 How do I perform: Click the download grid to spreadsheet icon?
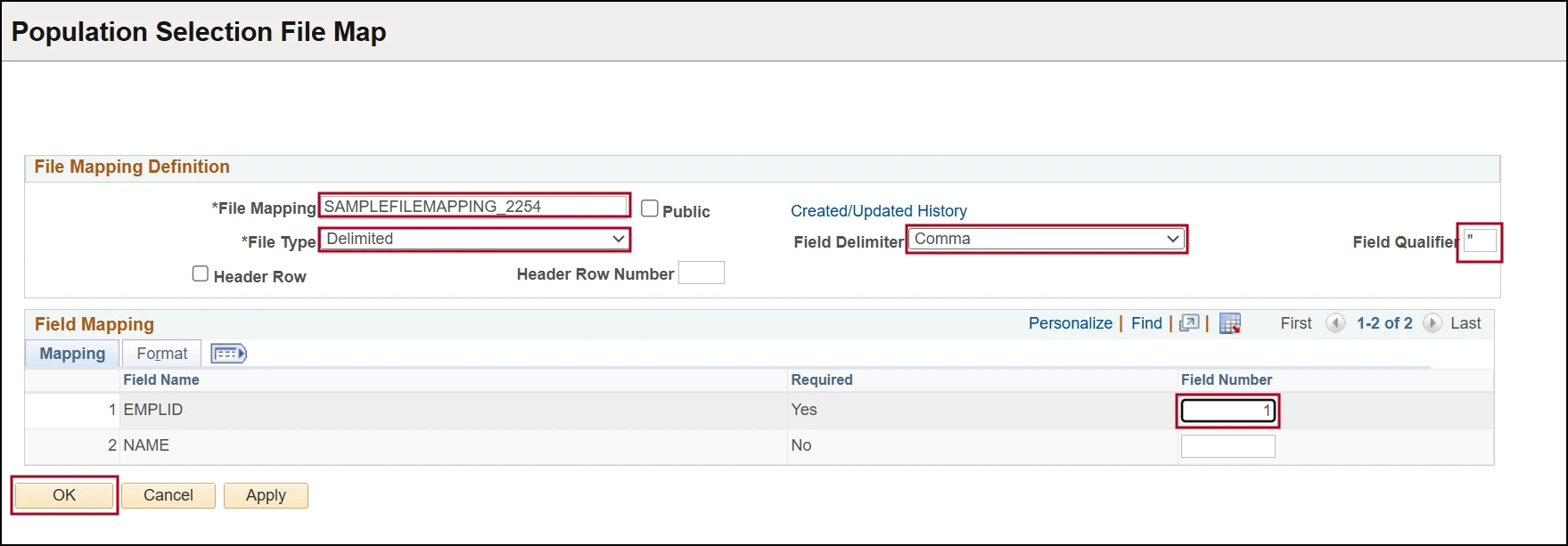[x=1230, y=323]
